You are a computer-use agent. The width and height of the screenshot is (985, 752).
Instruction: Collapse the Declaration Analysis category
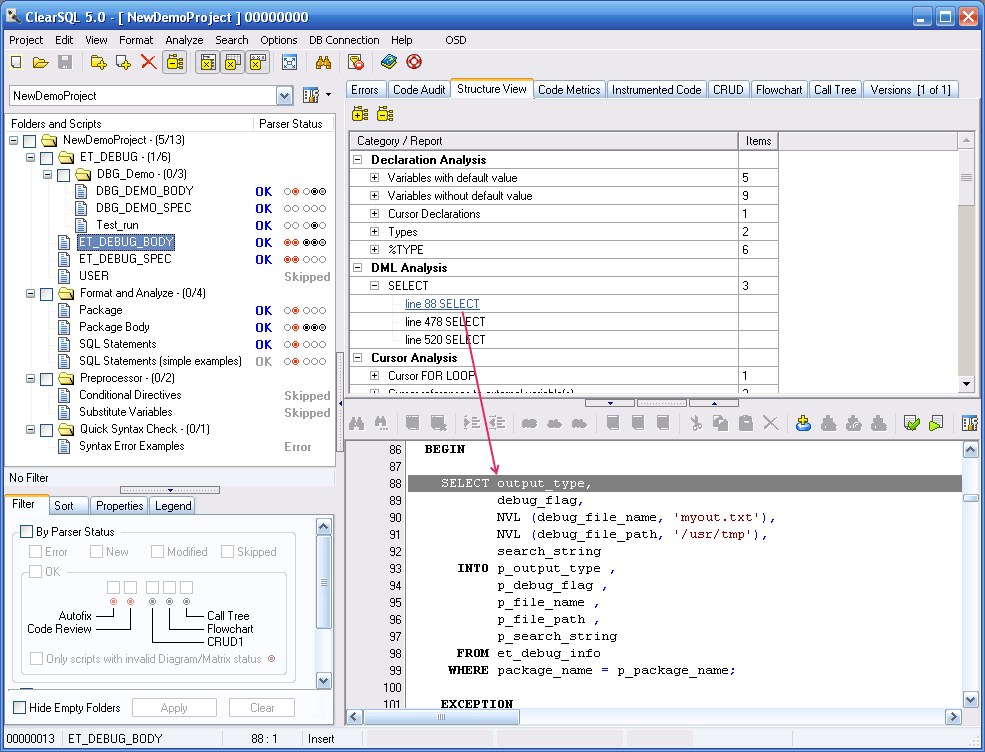coord(356,160)
